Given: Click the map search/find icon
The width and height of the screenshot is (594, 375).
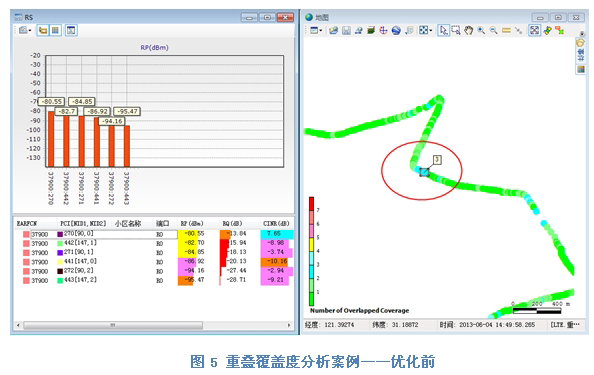Looking at the screenshot, I should [358, 30].
